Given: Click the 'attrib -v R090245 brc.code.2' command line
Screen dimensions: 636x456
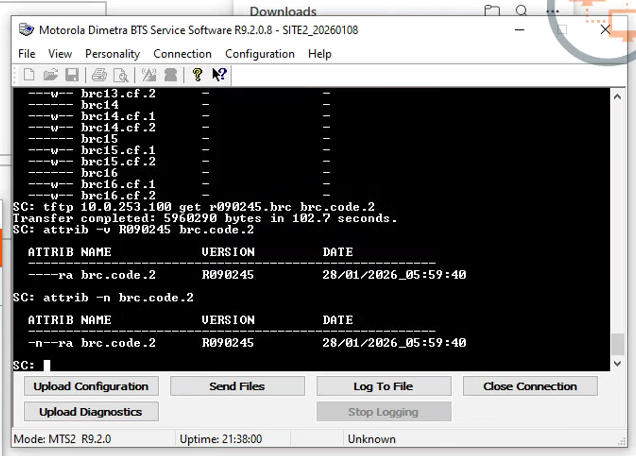Looking at the screenshot, I should [x=133, y=230].
